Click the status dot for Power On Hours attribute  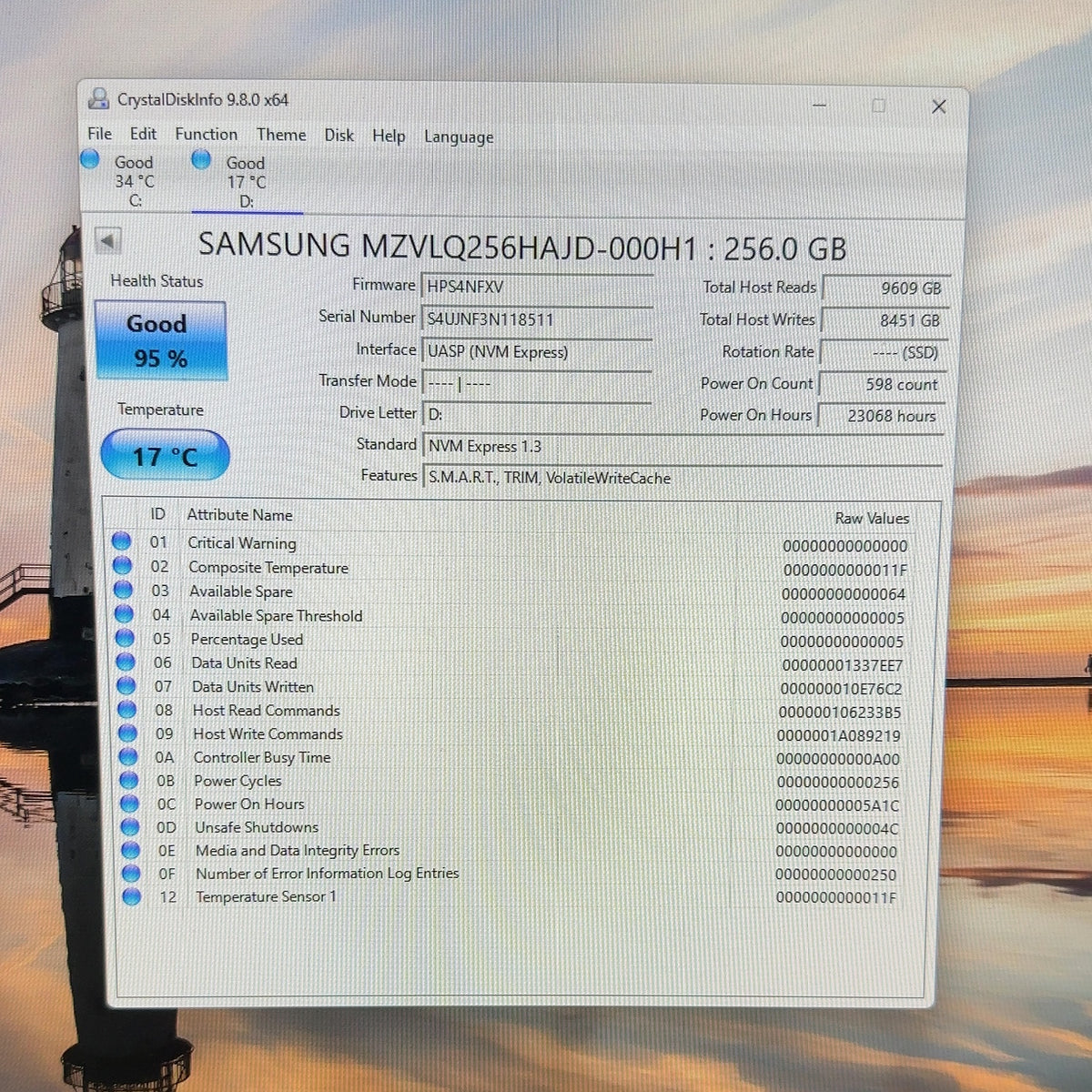click(x=130, y=803)
